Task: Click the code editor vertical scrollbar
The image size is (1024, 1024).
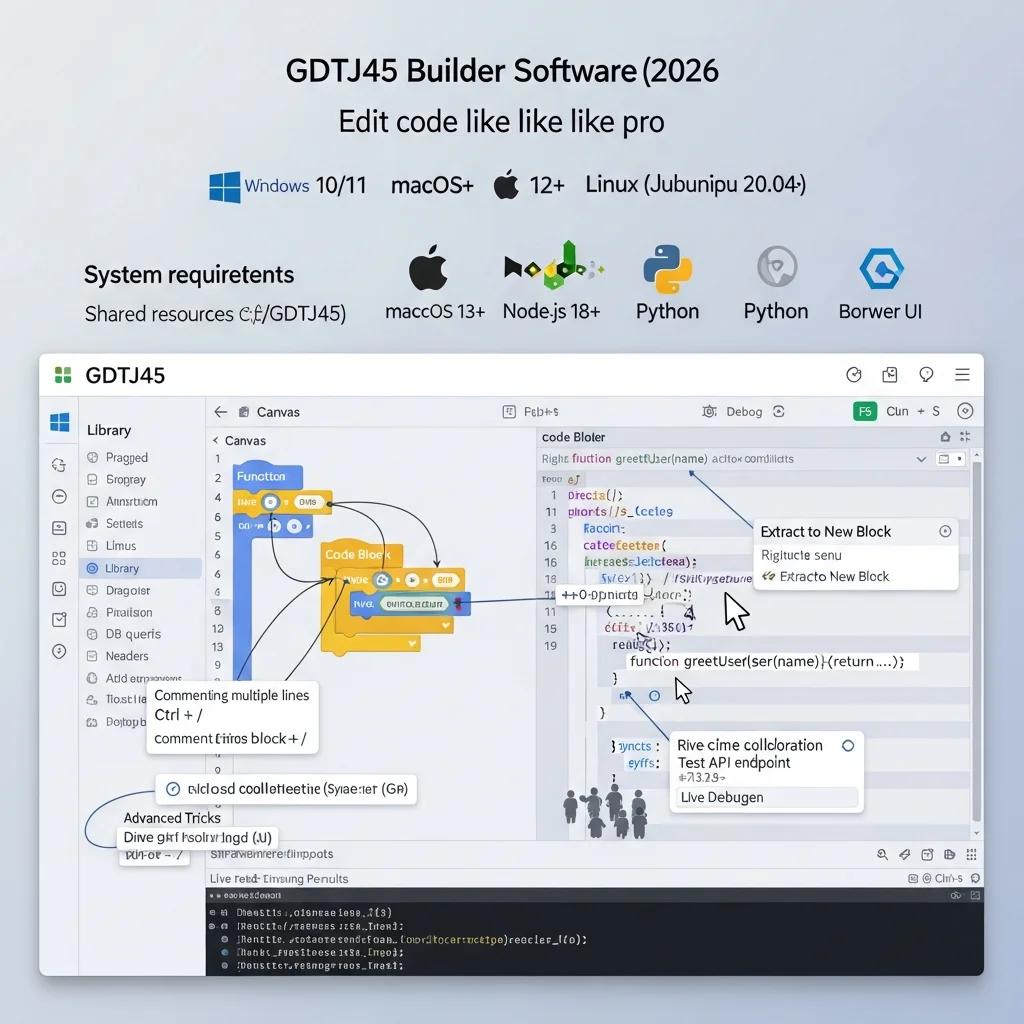Action: click(x=977, y=640)
